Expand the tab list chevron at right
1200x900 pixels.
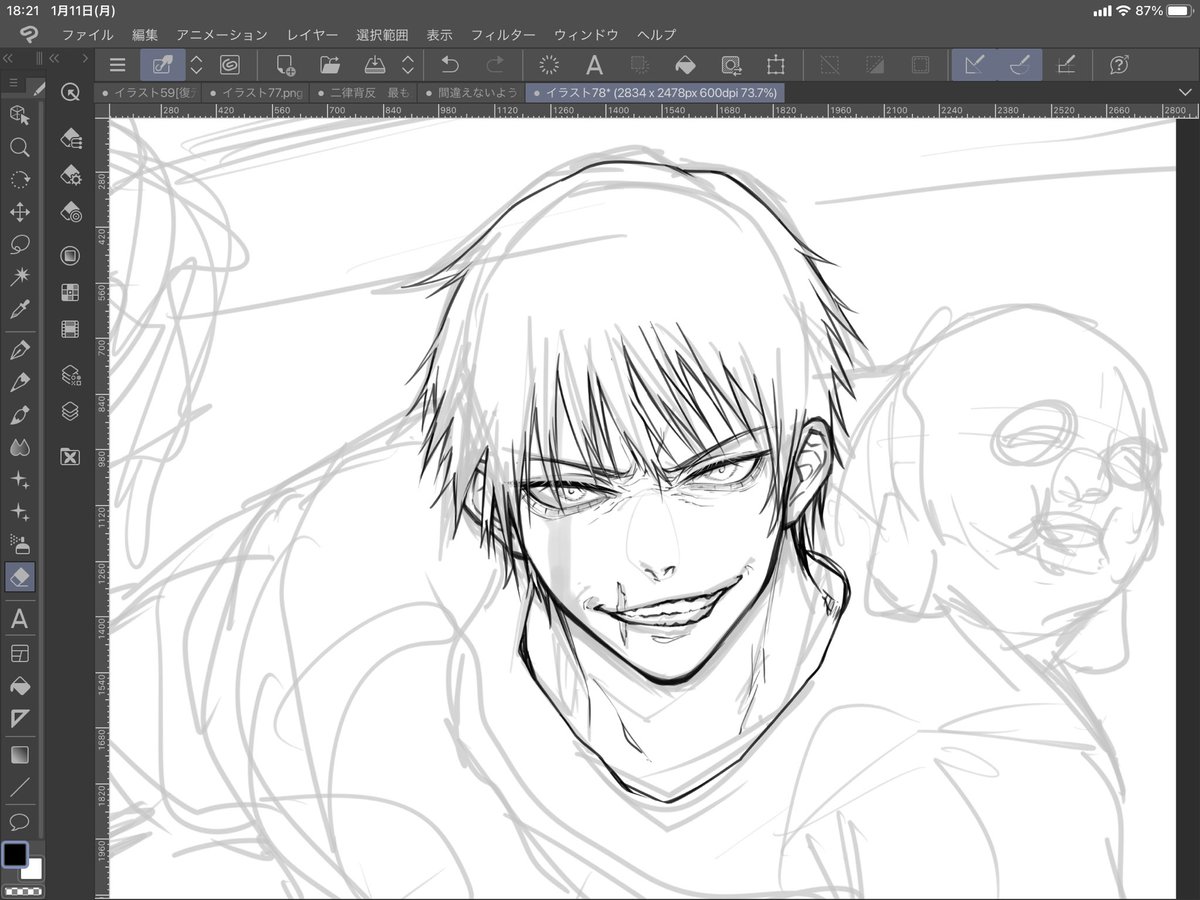point(1185,92)
